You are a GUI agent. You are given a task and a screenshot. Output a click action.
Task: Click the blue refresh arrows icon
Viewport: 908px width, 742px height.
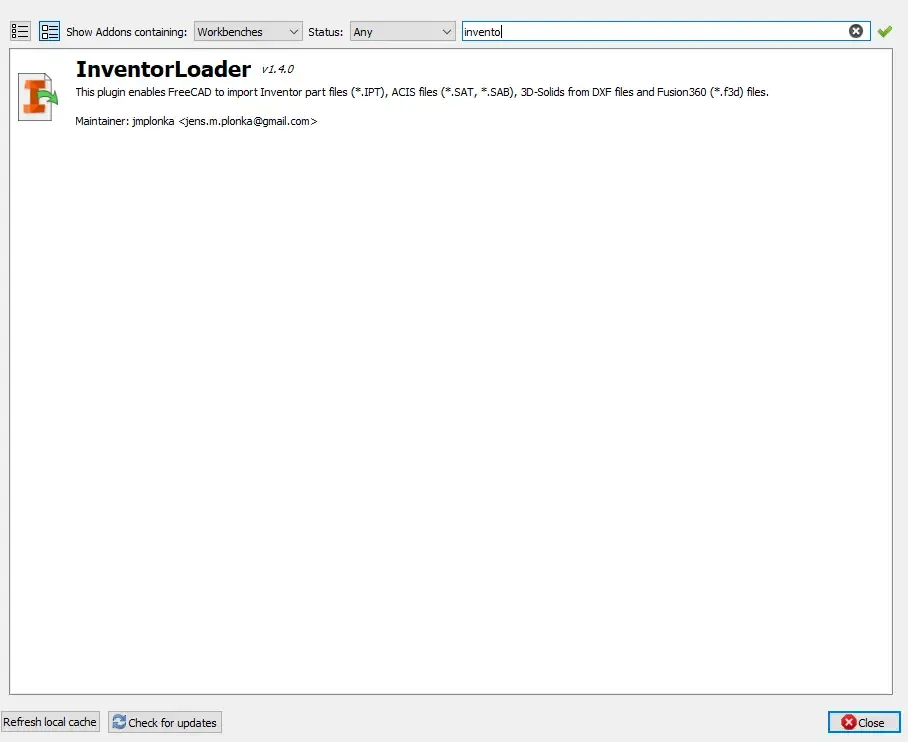pos(119,722)
